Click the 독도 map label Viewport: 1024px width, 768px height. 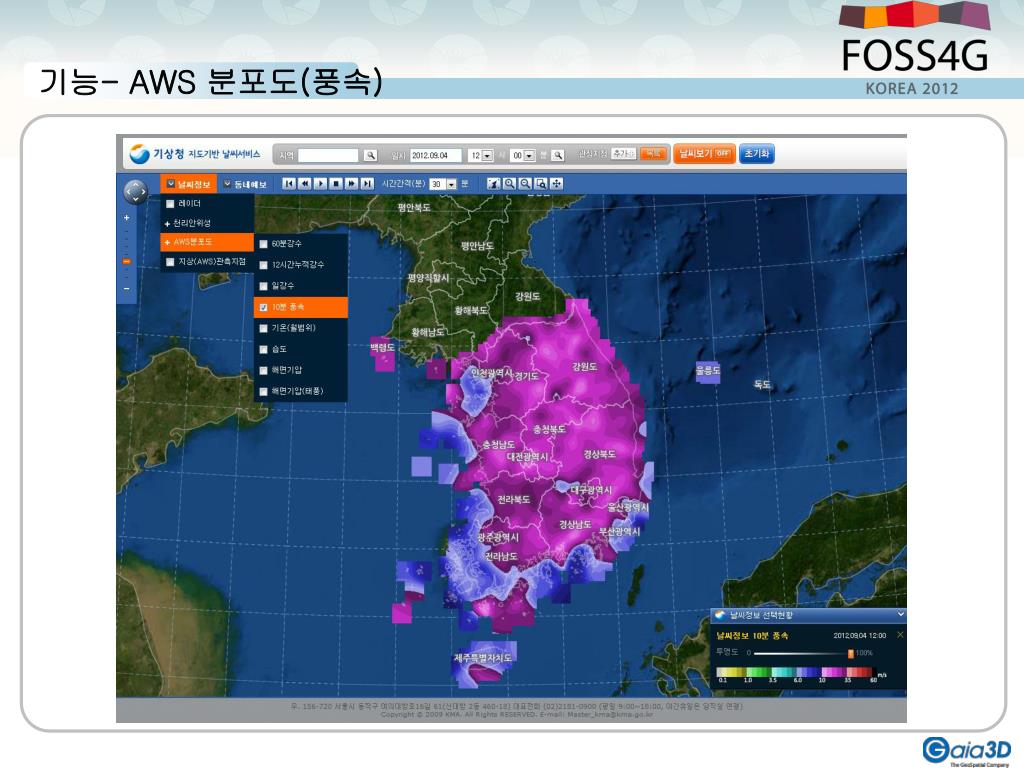pyautogui.click(x=762, y=384)
